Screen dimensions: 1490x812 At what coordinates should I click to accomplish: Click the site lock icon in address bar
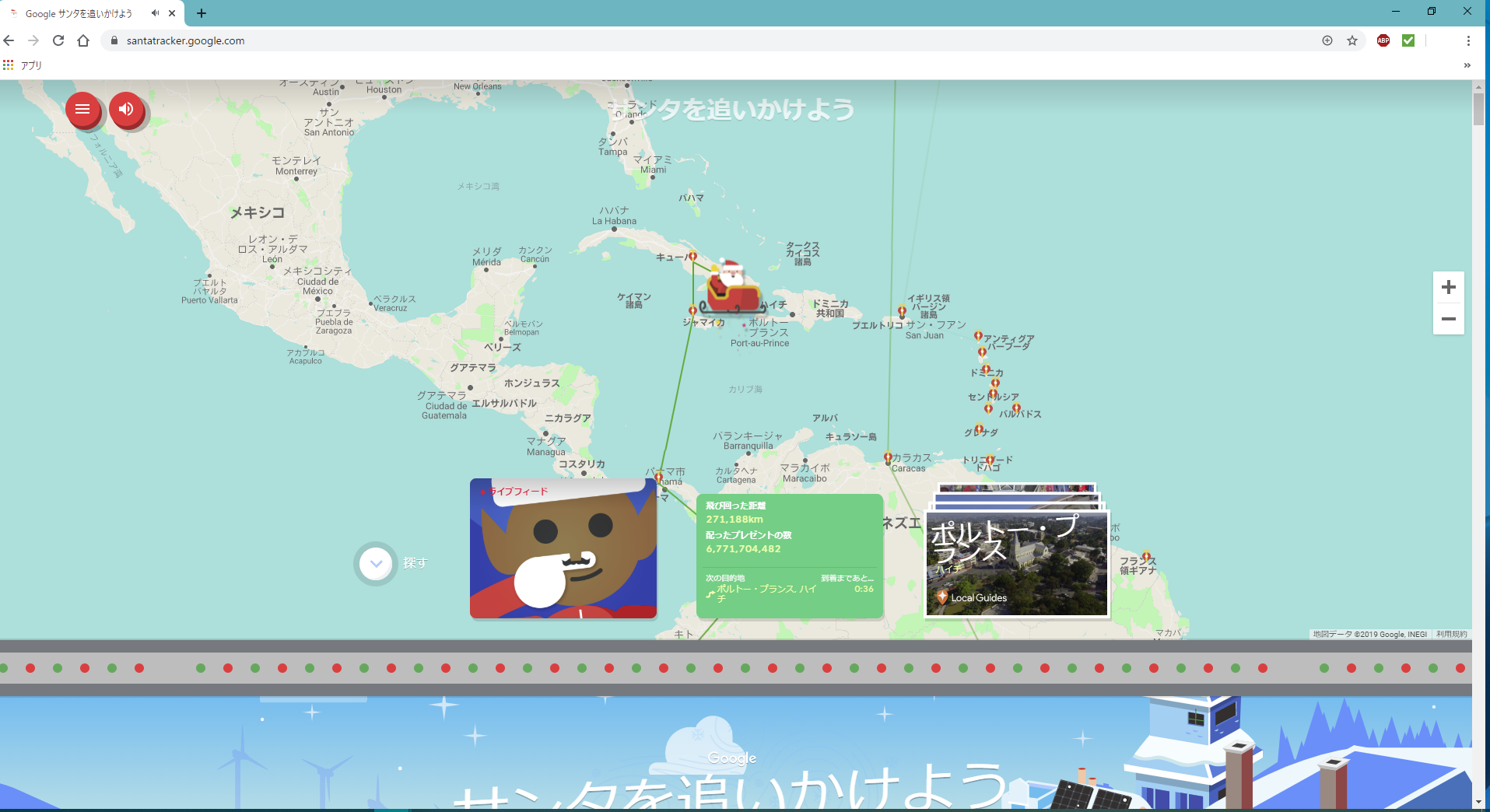pos(114,40)
